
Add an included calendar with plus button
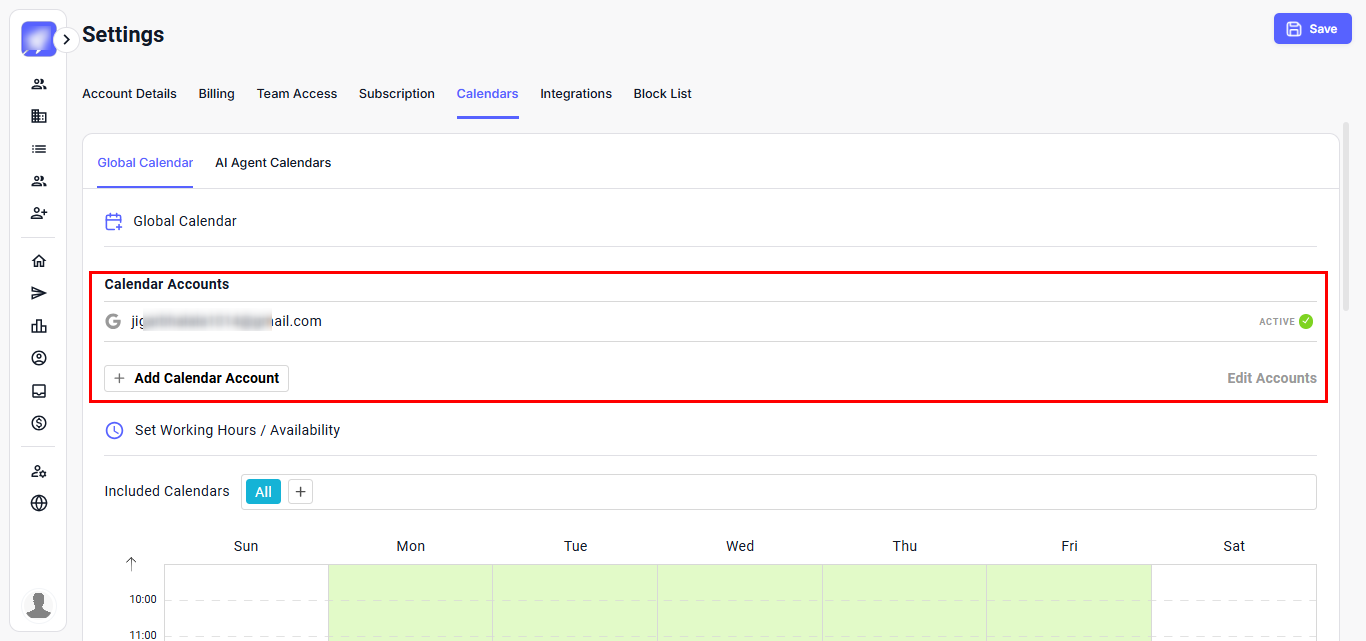[x=300, y=492]
